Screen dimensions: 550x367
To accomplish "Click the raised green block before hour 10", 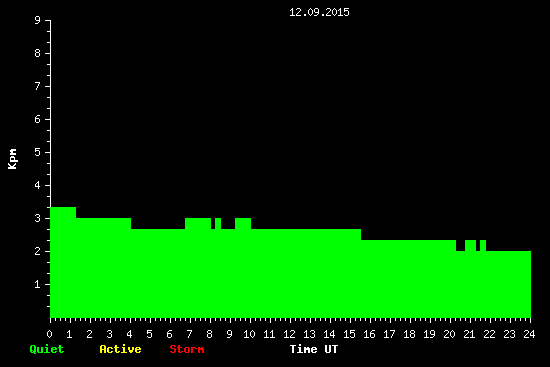I will tap(243, 223).
